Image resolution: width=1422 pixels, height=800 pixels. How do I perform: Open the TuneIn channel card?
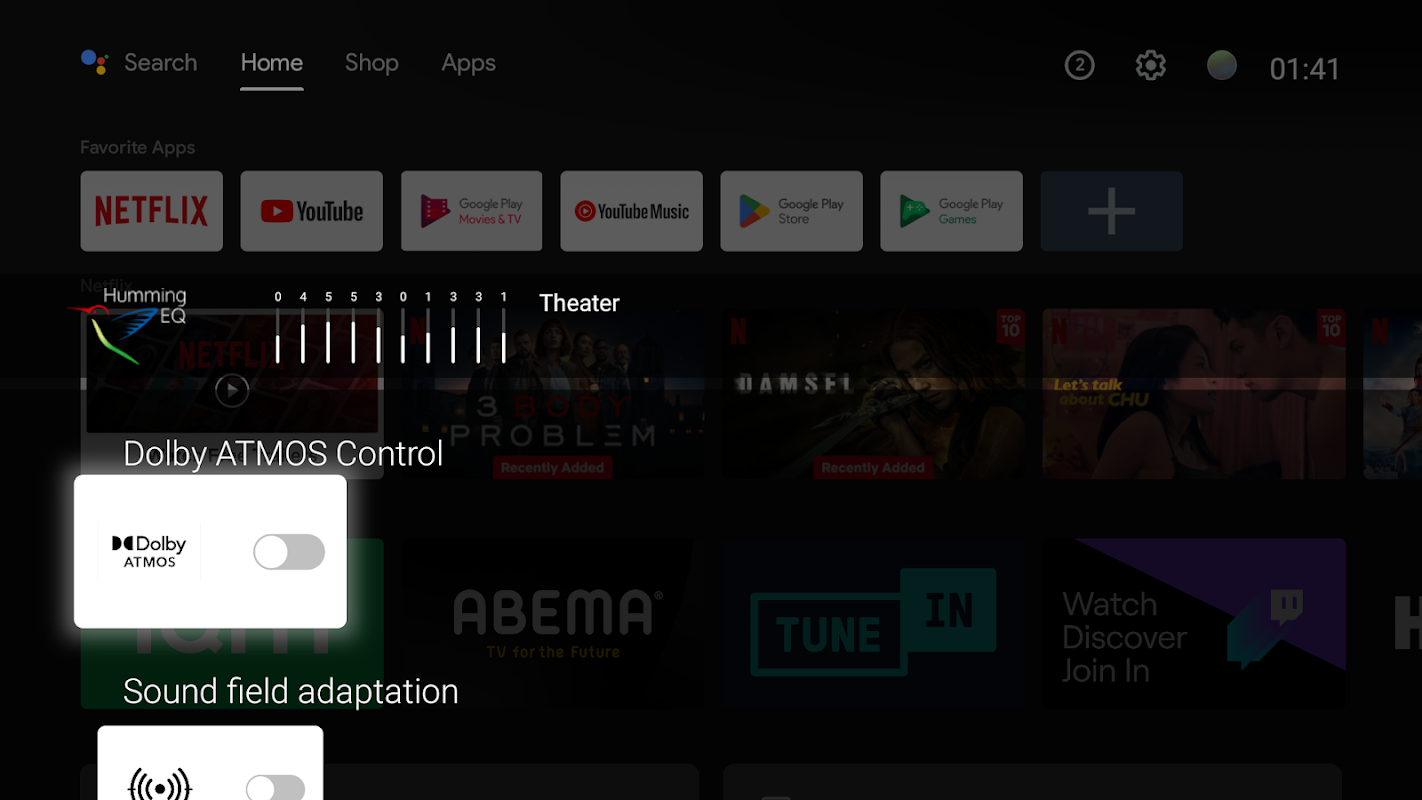[x=873, y=624]
